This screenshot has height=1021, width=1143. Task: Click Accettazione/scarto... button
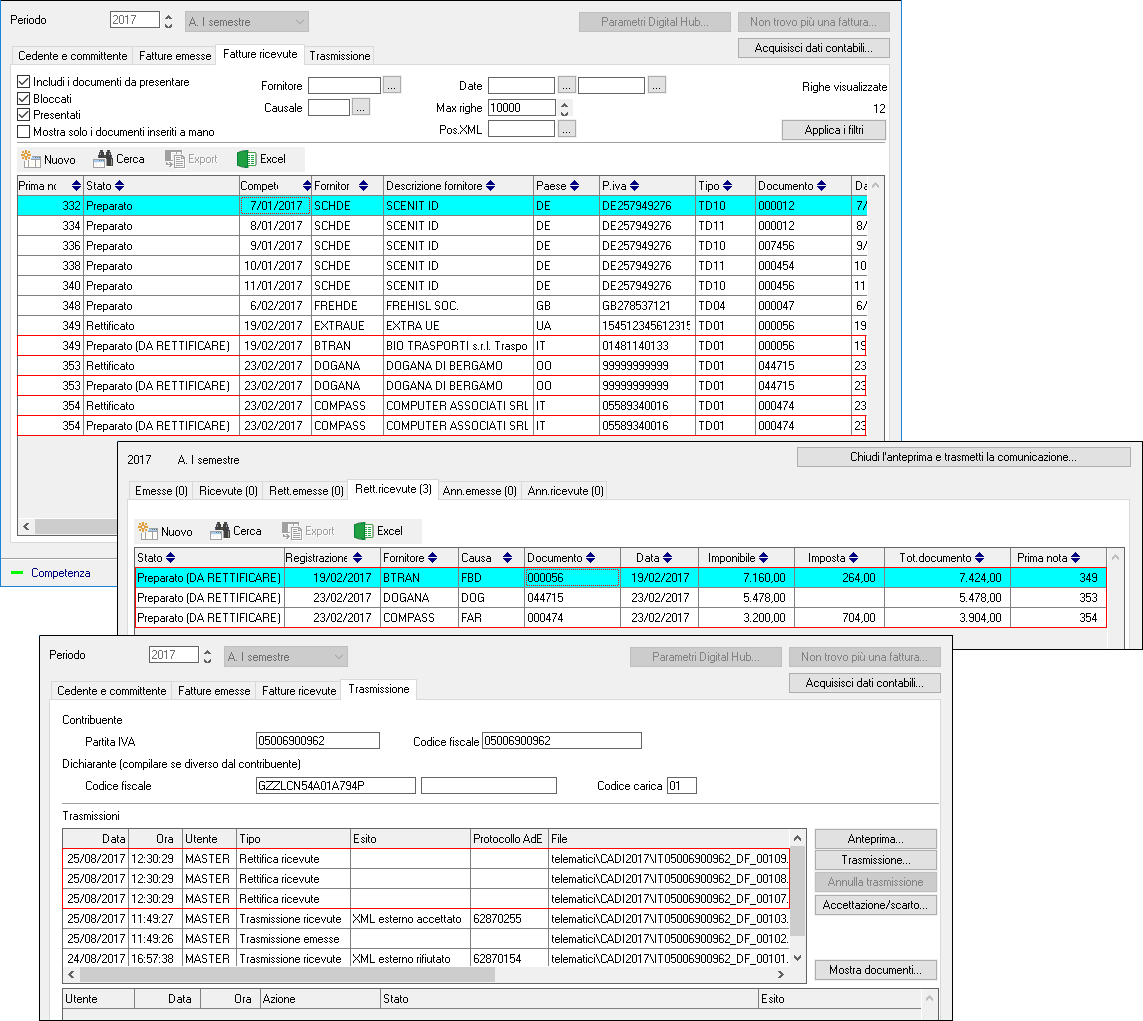click(875, 904)
